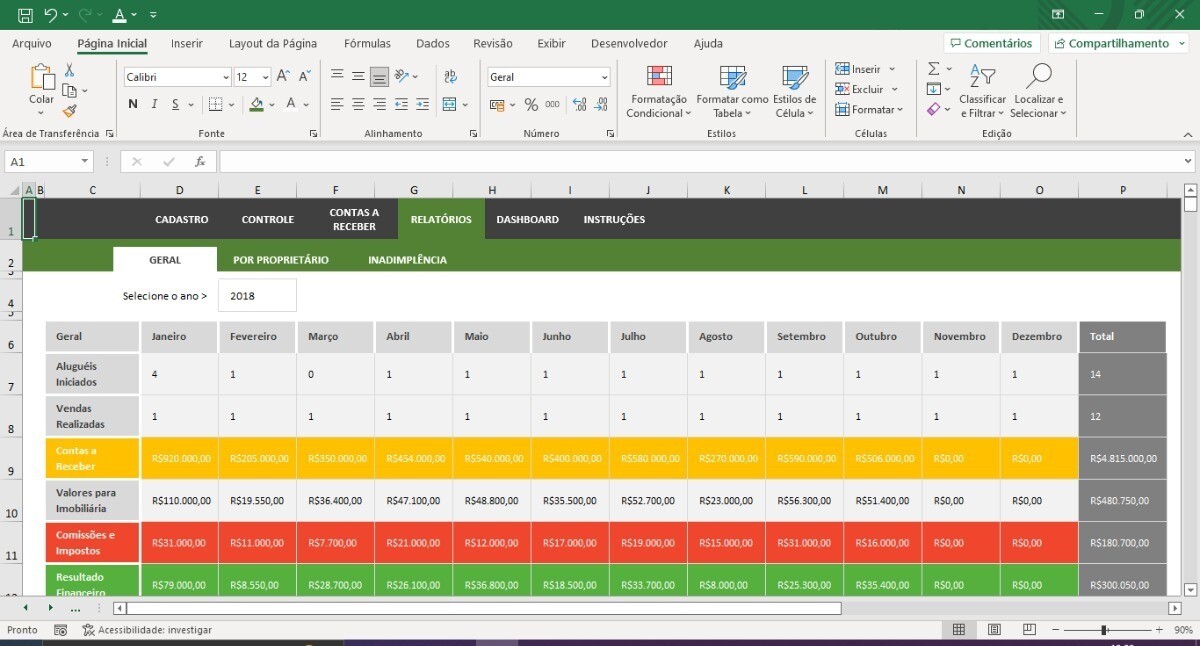Click the AutoSum sigma icon
The height and width of the screenshot is (646, 1200).
click(933, 69)
